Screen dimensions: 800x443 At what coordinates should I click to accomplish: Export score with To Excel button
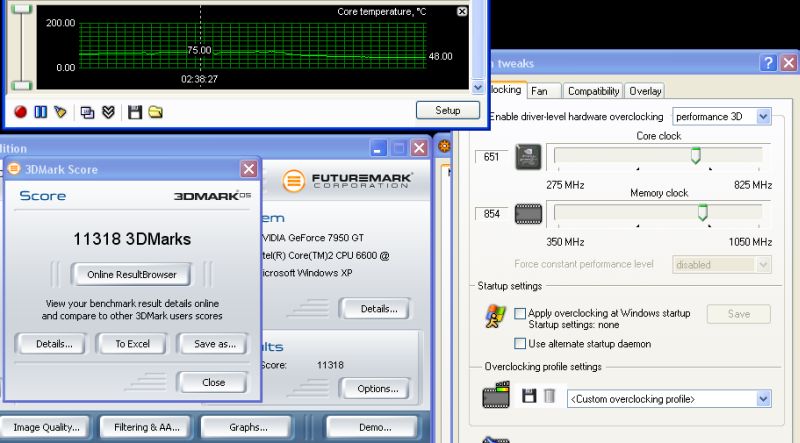tap(132, 343)
